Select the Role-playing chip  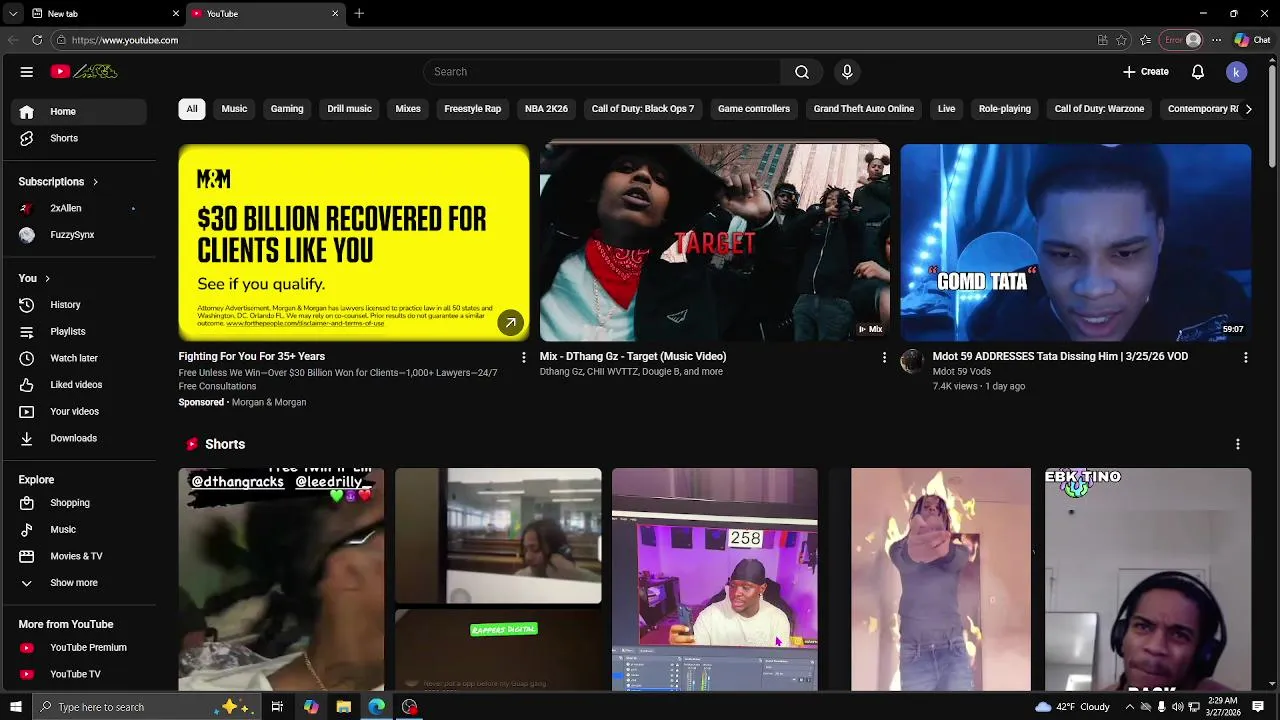pyautogui.click(x=1005, y=109)
